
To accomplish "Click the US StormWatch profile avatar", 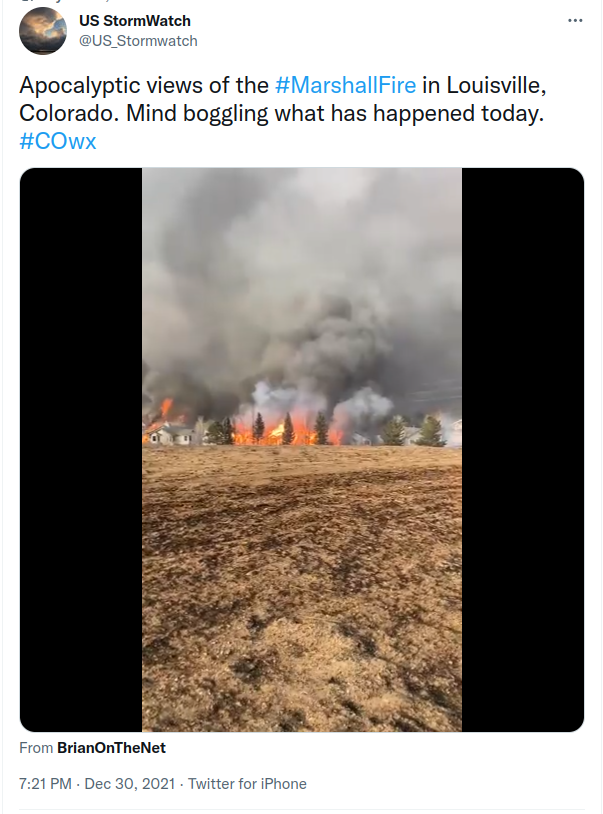I will 43,31.
